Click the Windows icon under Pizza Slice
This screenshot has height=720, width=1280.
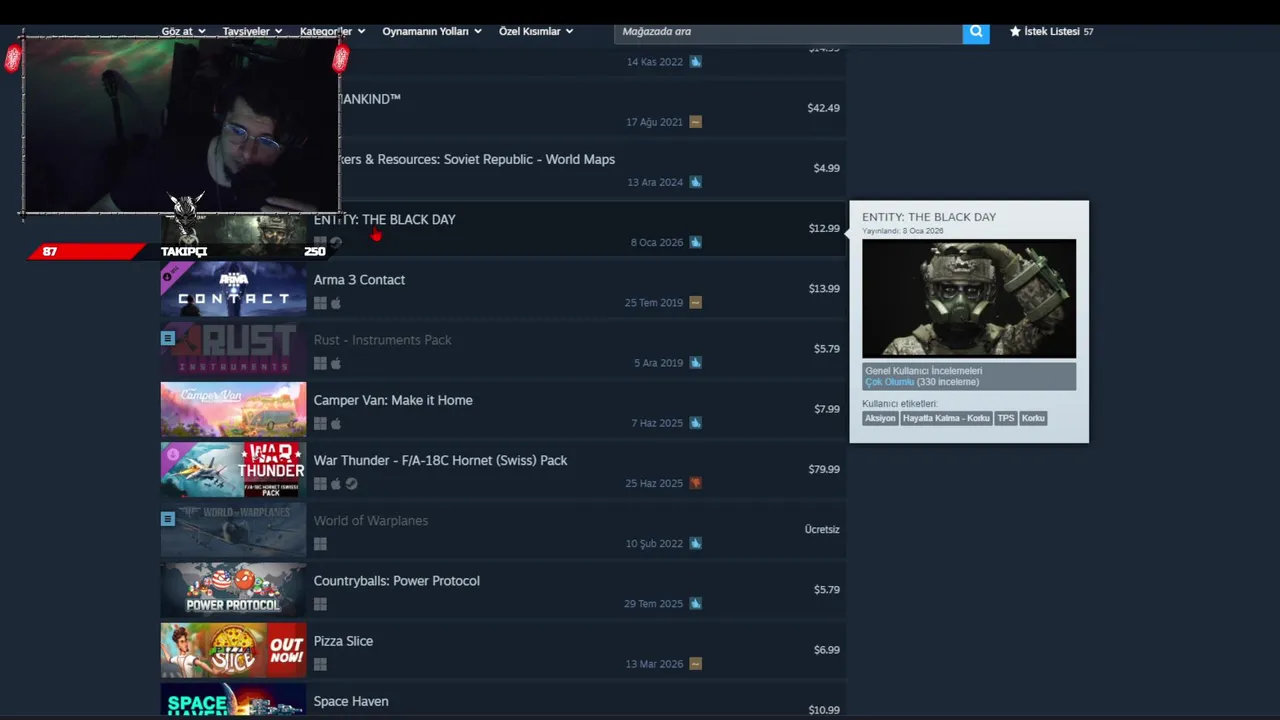(x=320, y=664)
